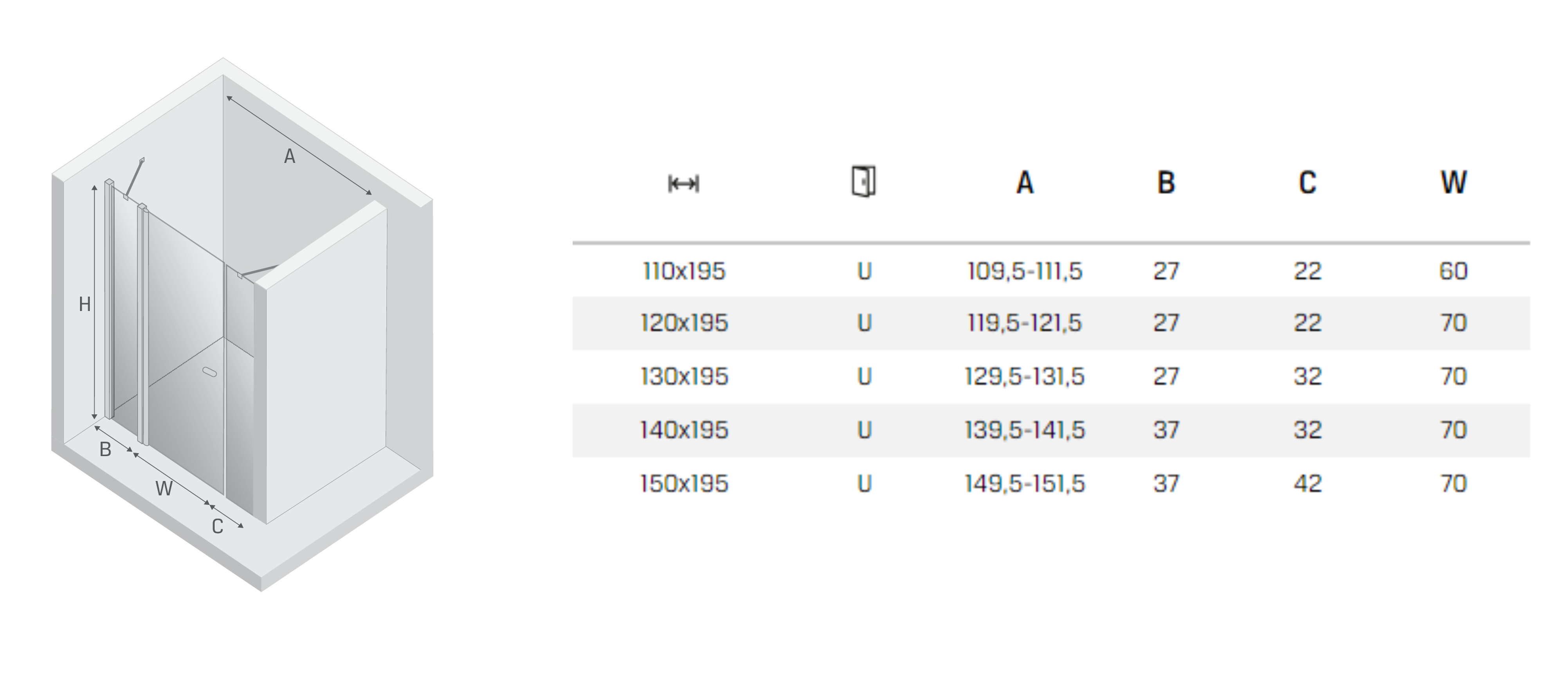Click the B label near diagram floor
Viewport: 1568px width, 674px height.
(105, 449)
